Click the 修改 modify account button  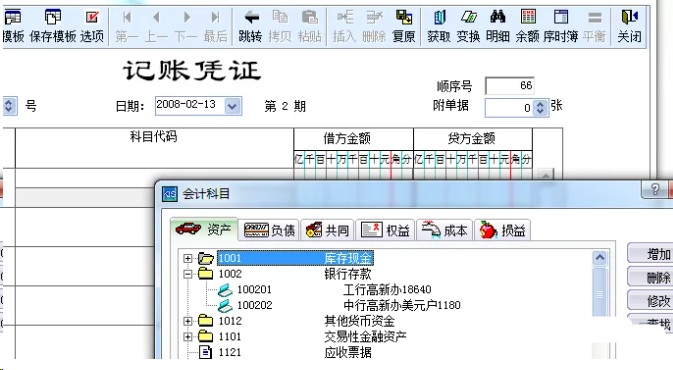click(x=650, y=300)
